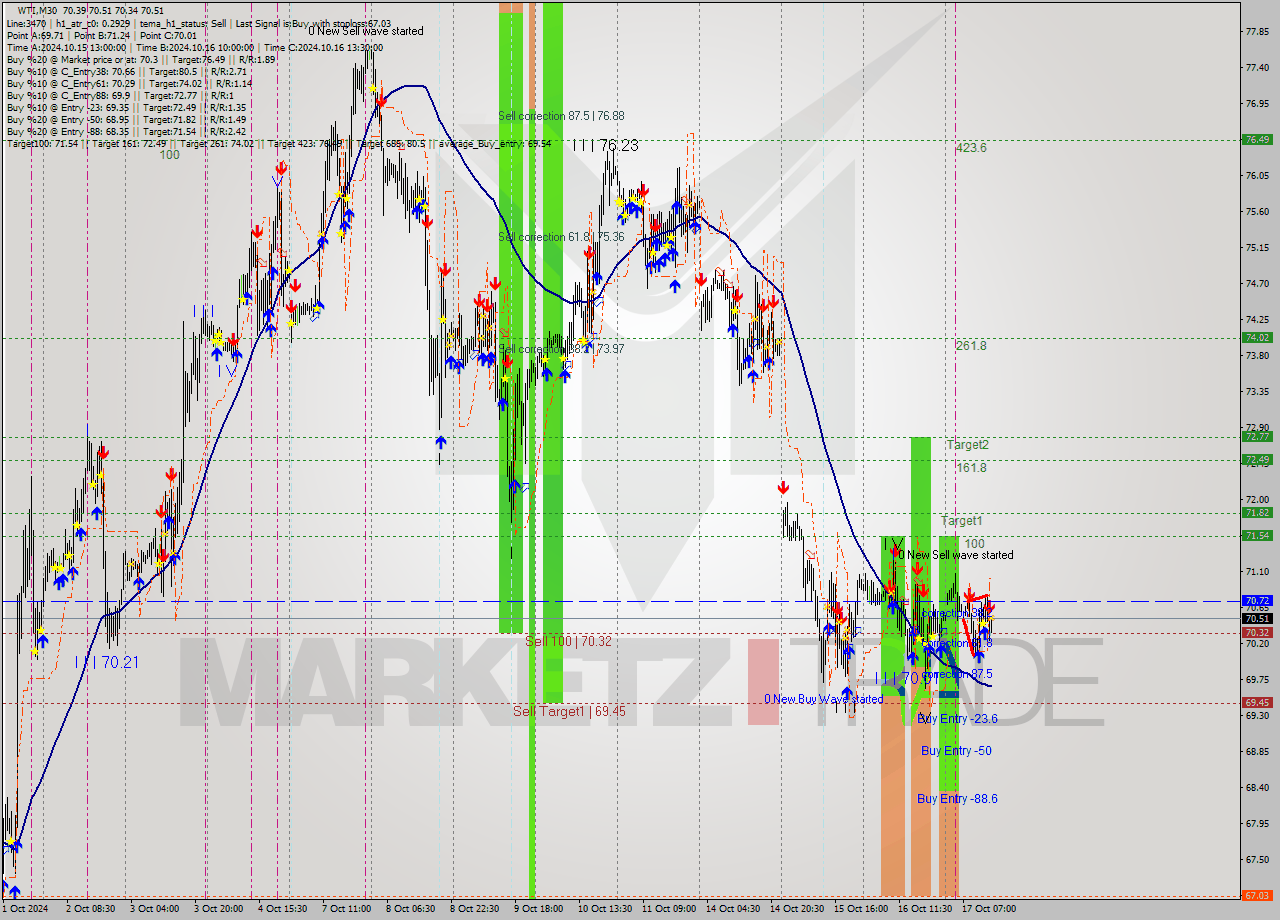Click the '15 Oct 16:00' time axis label
Viewport: 1280px width, 920px height.
pyautogui.click(x=861, y=909)
